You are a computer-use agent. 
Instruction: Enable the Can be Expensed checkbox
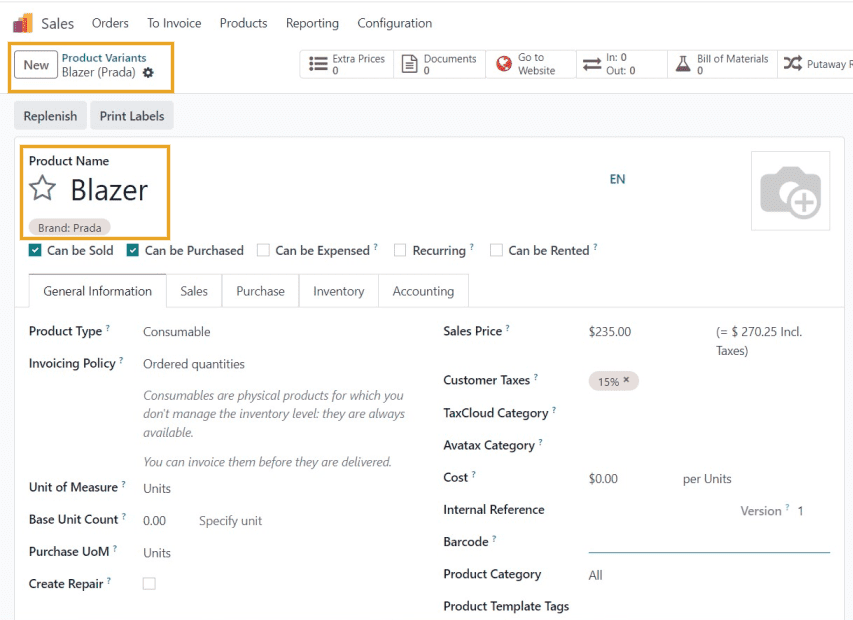coord(264,251)
